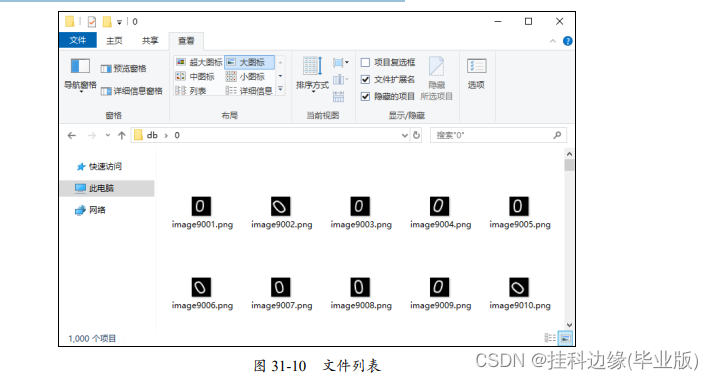Select Large icons (大图标) layout
This screenshot has height=380, width=713.
pos(249,62)
